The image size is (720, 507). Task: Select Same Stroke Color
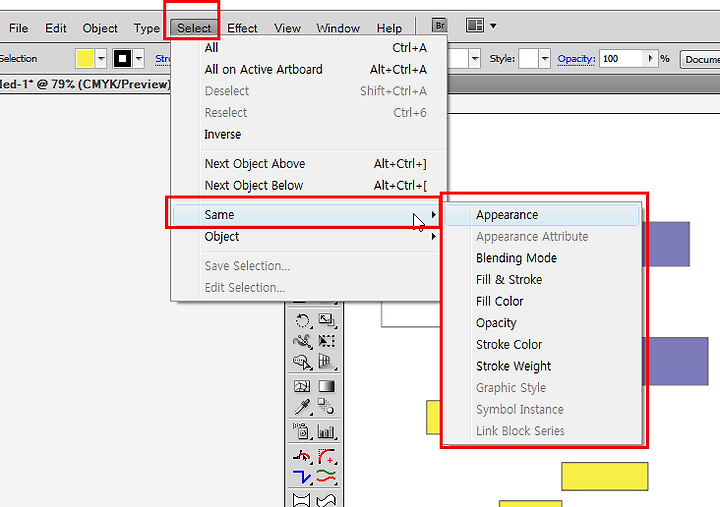(x=542, y=344)
